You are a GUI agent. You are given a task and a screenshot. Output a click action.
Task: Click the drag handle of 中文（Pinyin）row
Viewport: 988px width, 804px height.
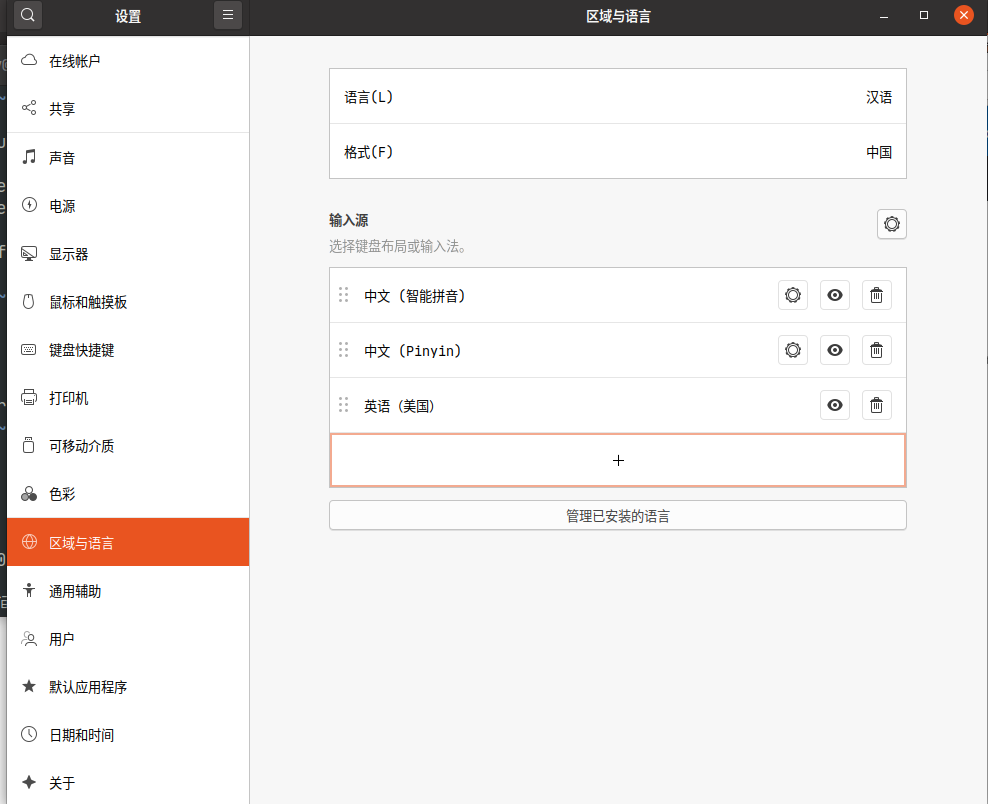(343, 350)
